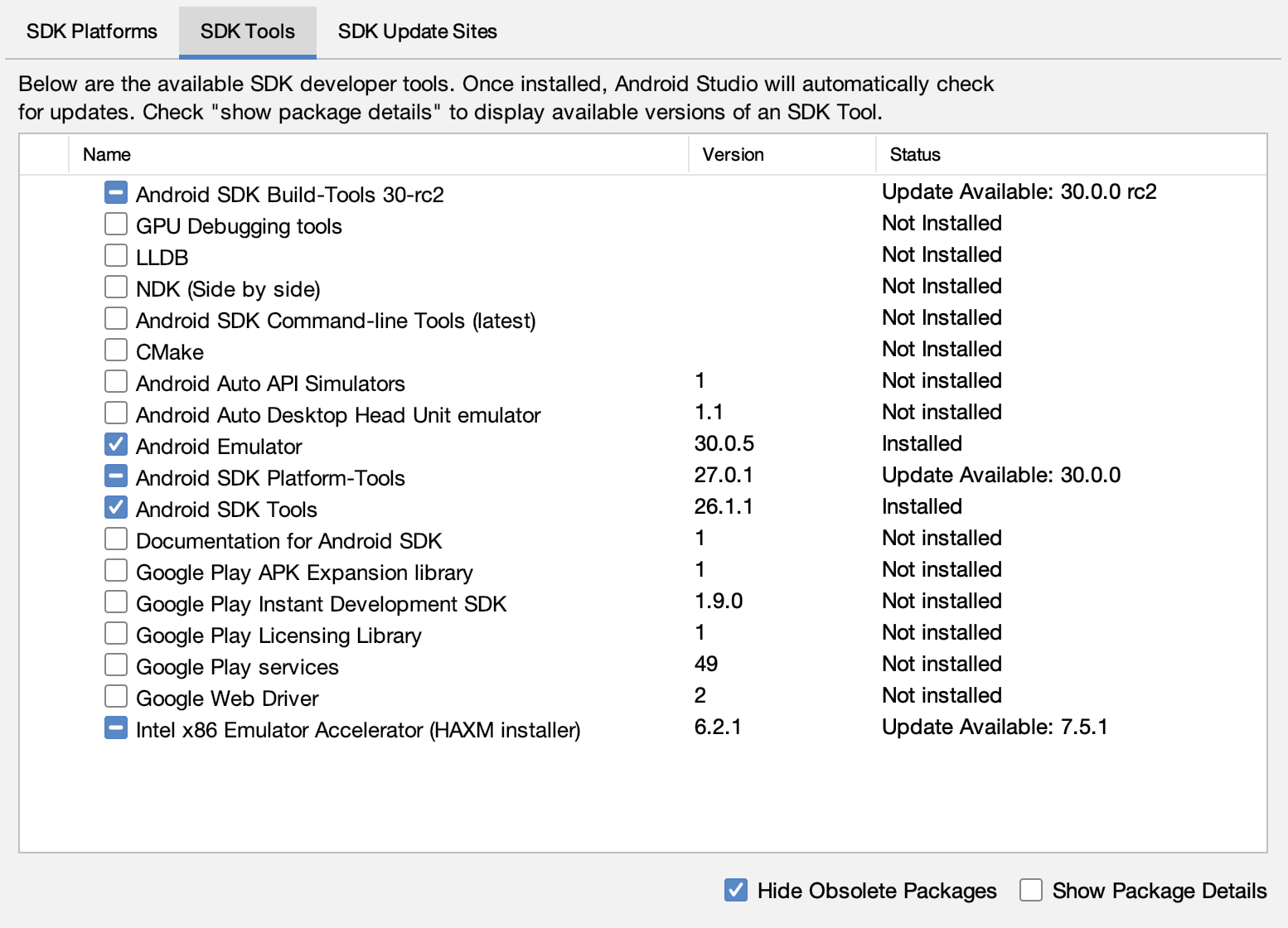Check the Google Web Driver box
The height and width of the screenshot is (928, 1288).
[x=116, y=697]
